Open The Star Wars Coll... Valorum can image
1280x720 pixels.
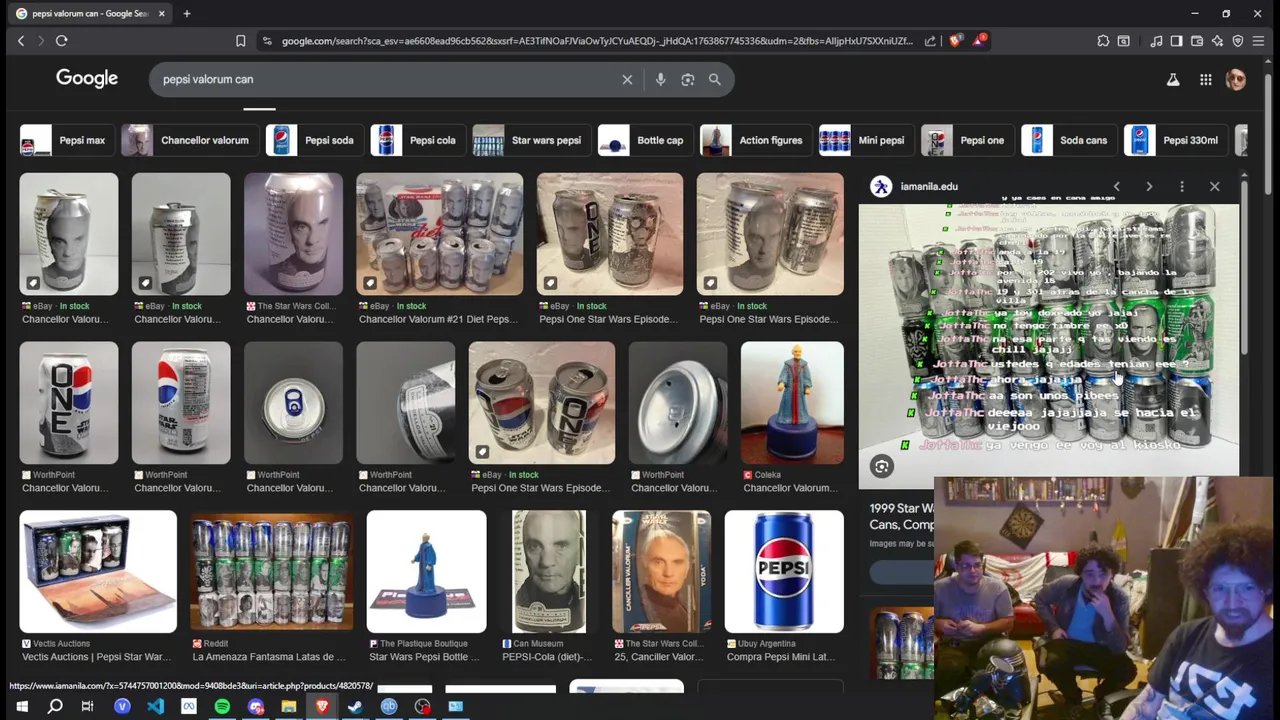293,234
